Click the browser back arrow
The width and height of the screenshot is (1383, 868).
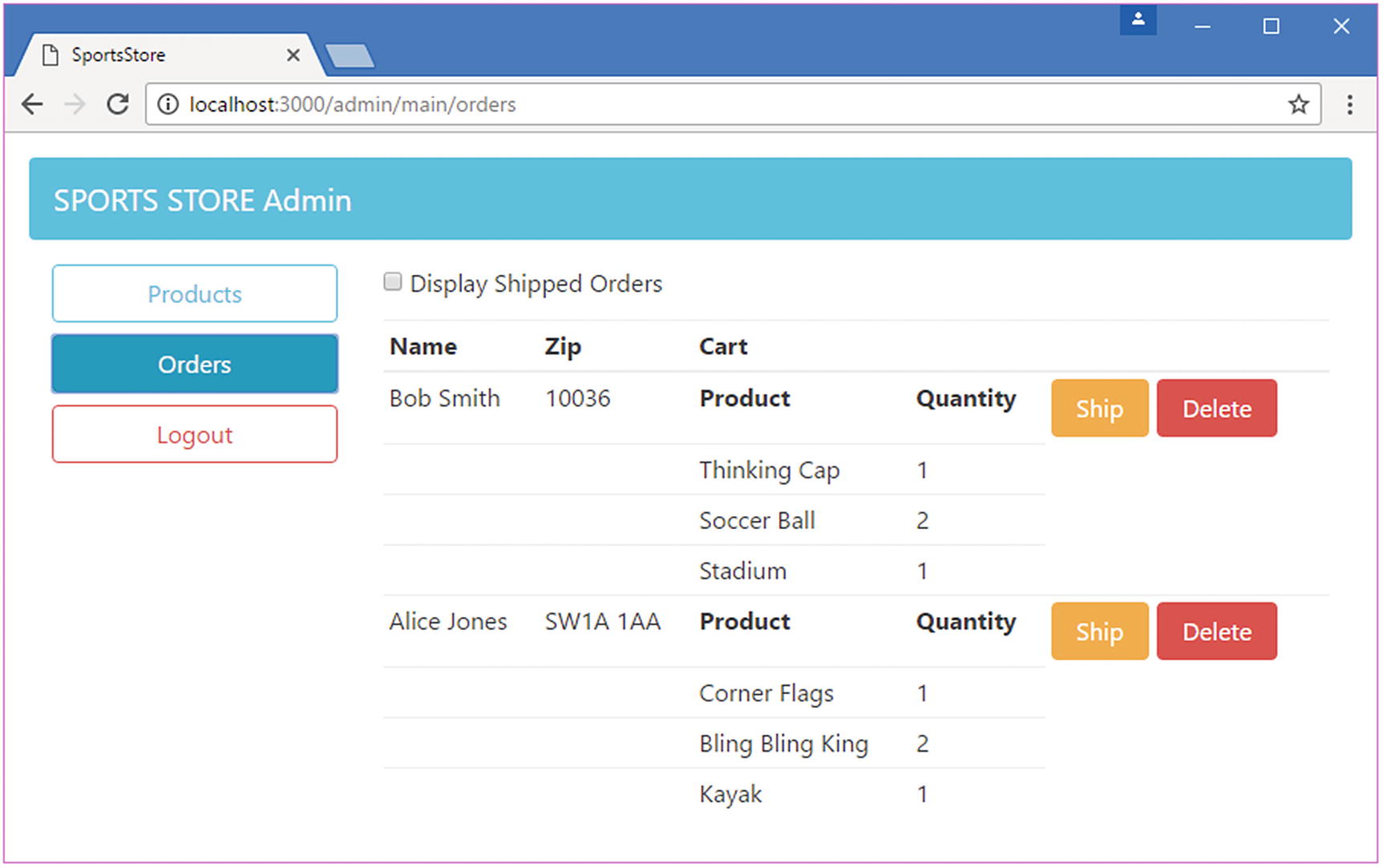33,104
